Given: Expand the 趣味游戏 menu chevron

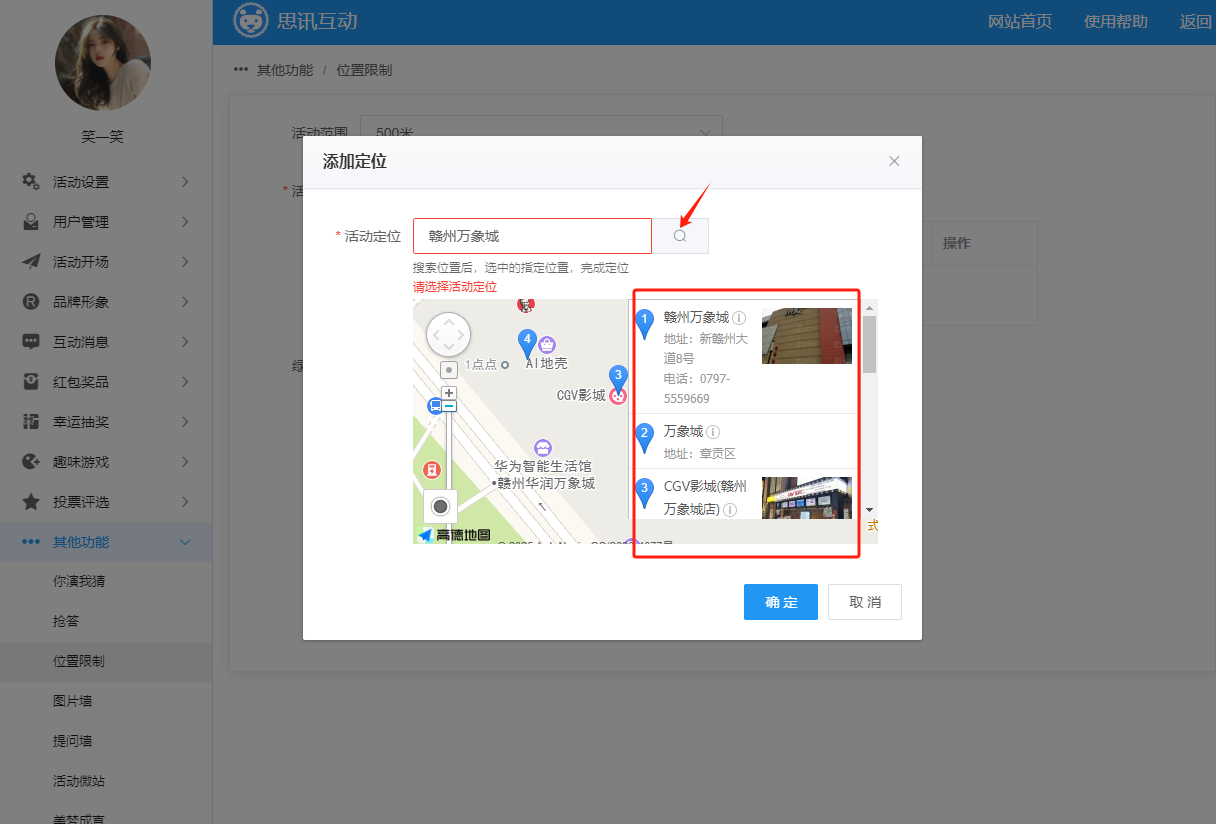Looking at the screenshot, I should point(185,461).
